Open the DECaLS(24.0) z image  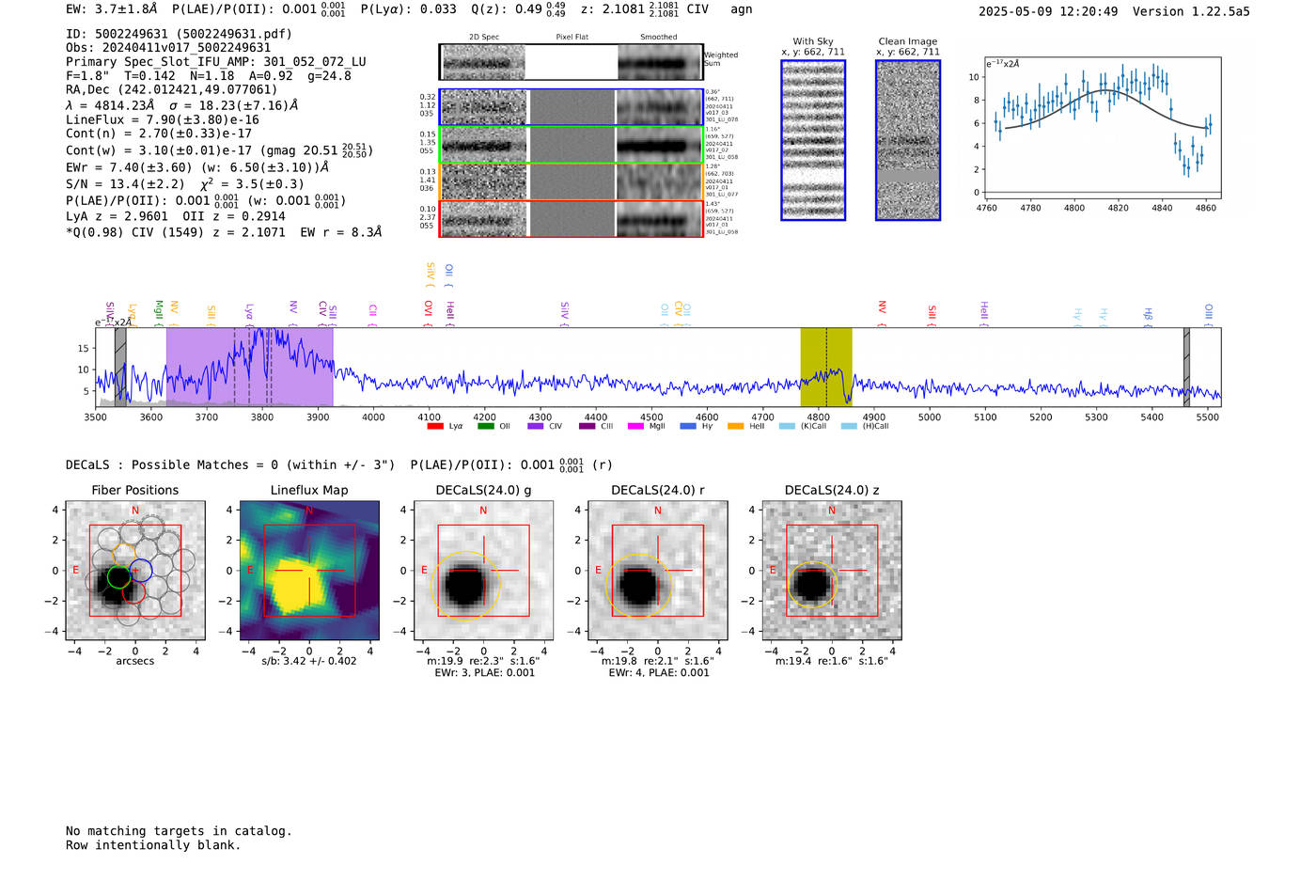832,571
